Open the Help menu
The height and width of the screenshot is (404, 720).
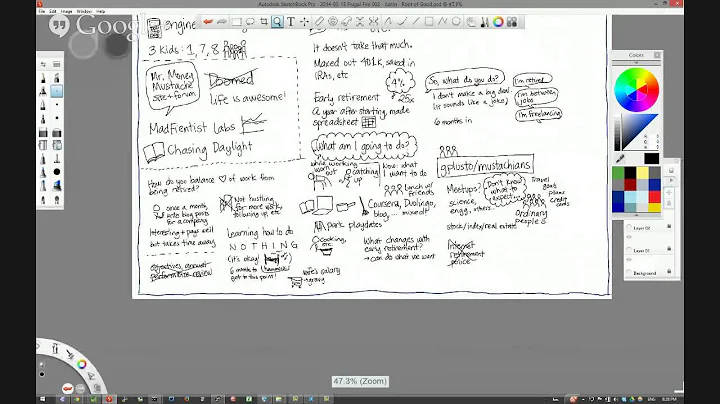[x=101, y=11]
